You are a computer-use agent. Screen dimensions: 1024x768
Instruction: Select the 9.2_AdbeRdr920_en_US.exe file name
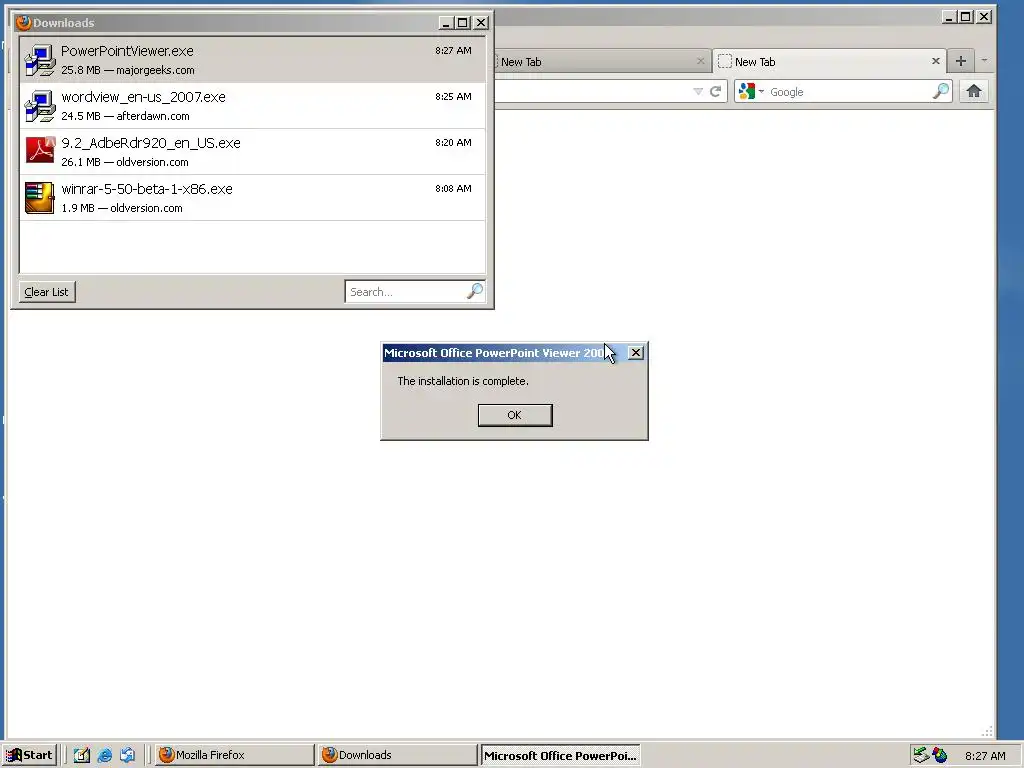(151, 143)
